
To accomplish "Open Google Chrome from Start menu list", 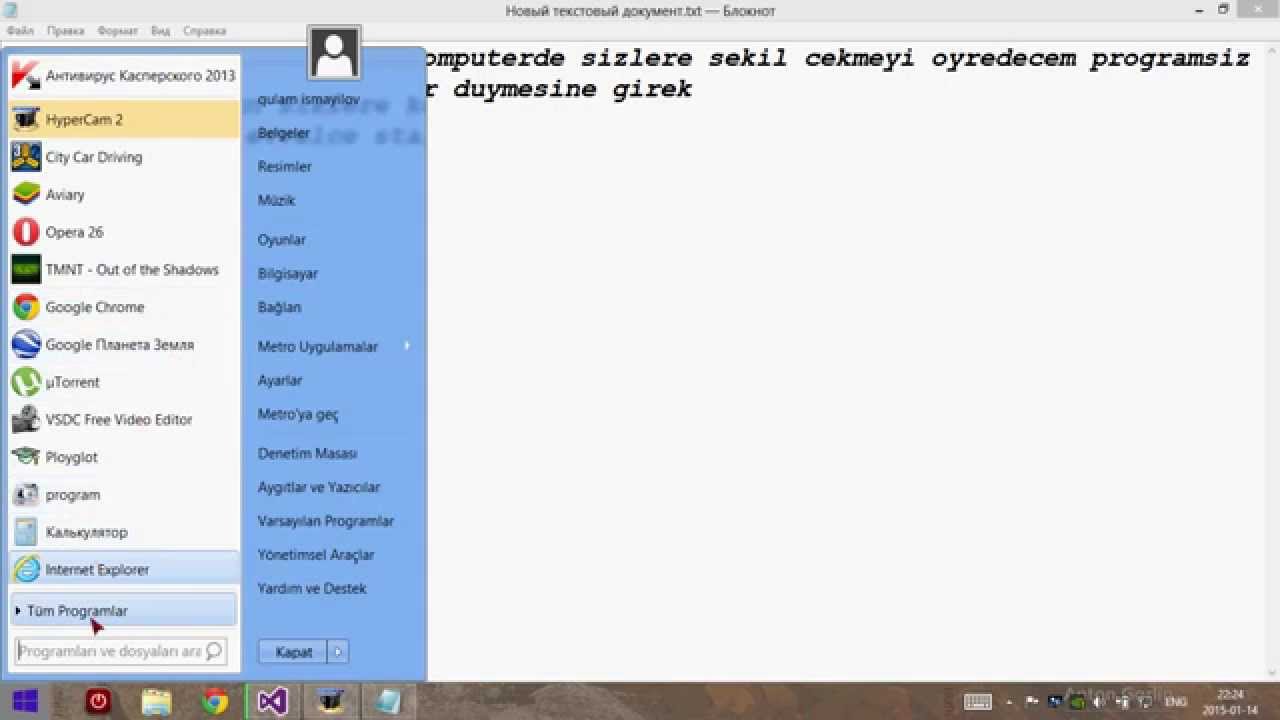I will click(124, 307).
